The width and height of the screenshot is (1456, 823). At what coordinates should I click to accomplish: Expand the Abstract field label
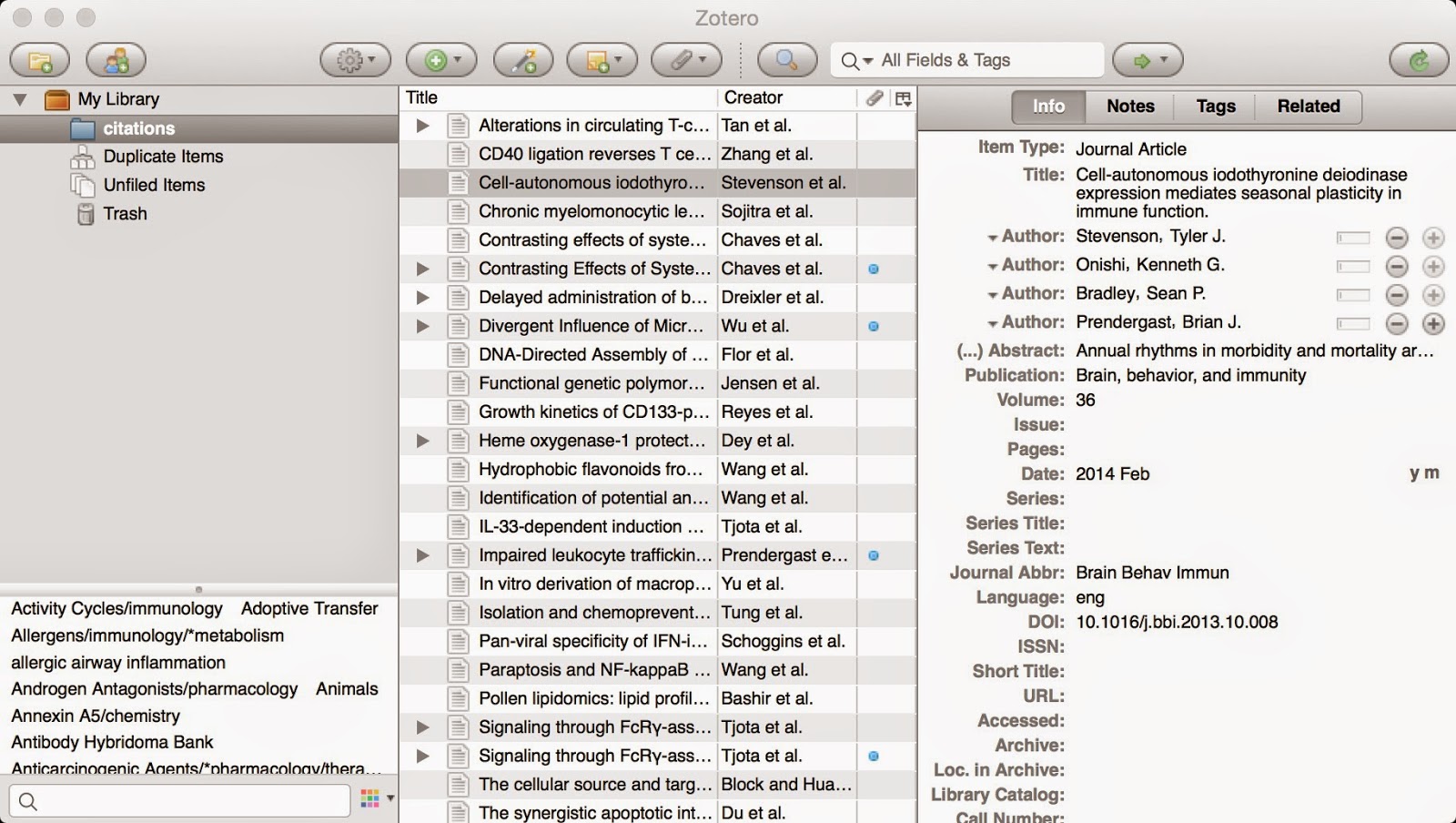pos(1010,351)
